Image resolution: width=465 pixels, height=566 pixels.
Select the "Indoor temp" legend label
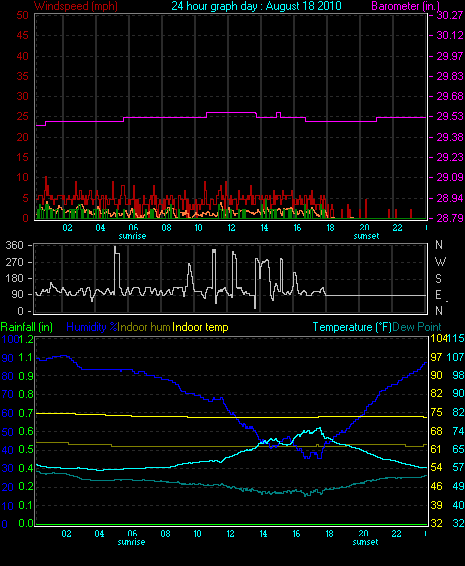point(200,327)
